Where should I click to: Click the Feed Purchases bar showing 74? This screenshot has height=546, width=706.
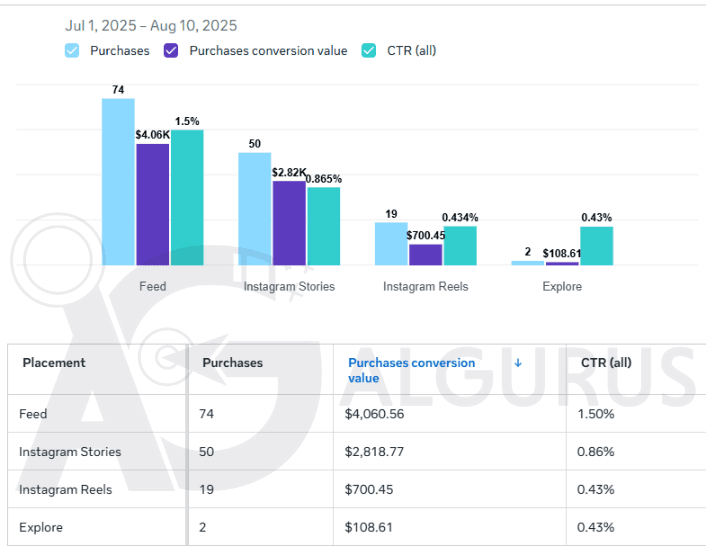pyautogui.click(x=118, y=182)
